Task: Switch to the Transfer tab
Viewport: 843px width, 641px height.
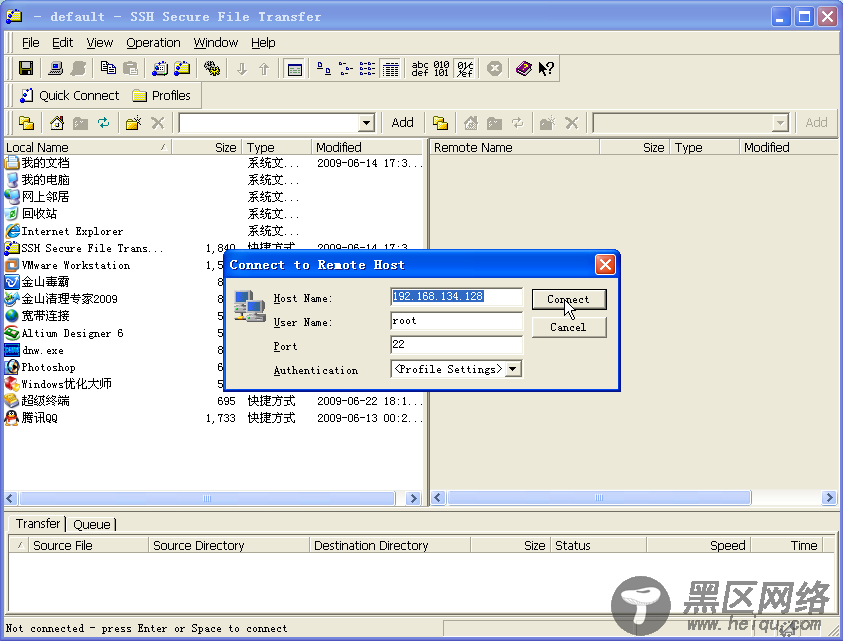Action: click(x=38, y=523)
